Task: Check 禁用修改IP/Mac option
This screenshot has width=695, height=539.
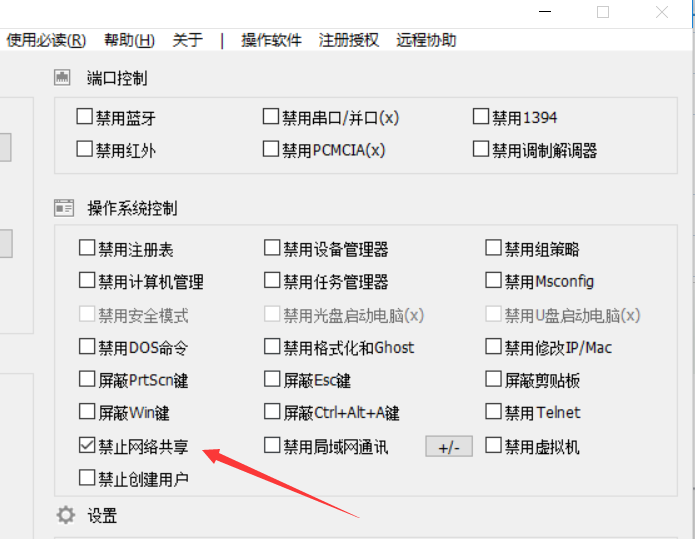Action: point(494,347)
